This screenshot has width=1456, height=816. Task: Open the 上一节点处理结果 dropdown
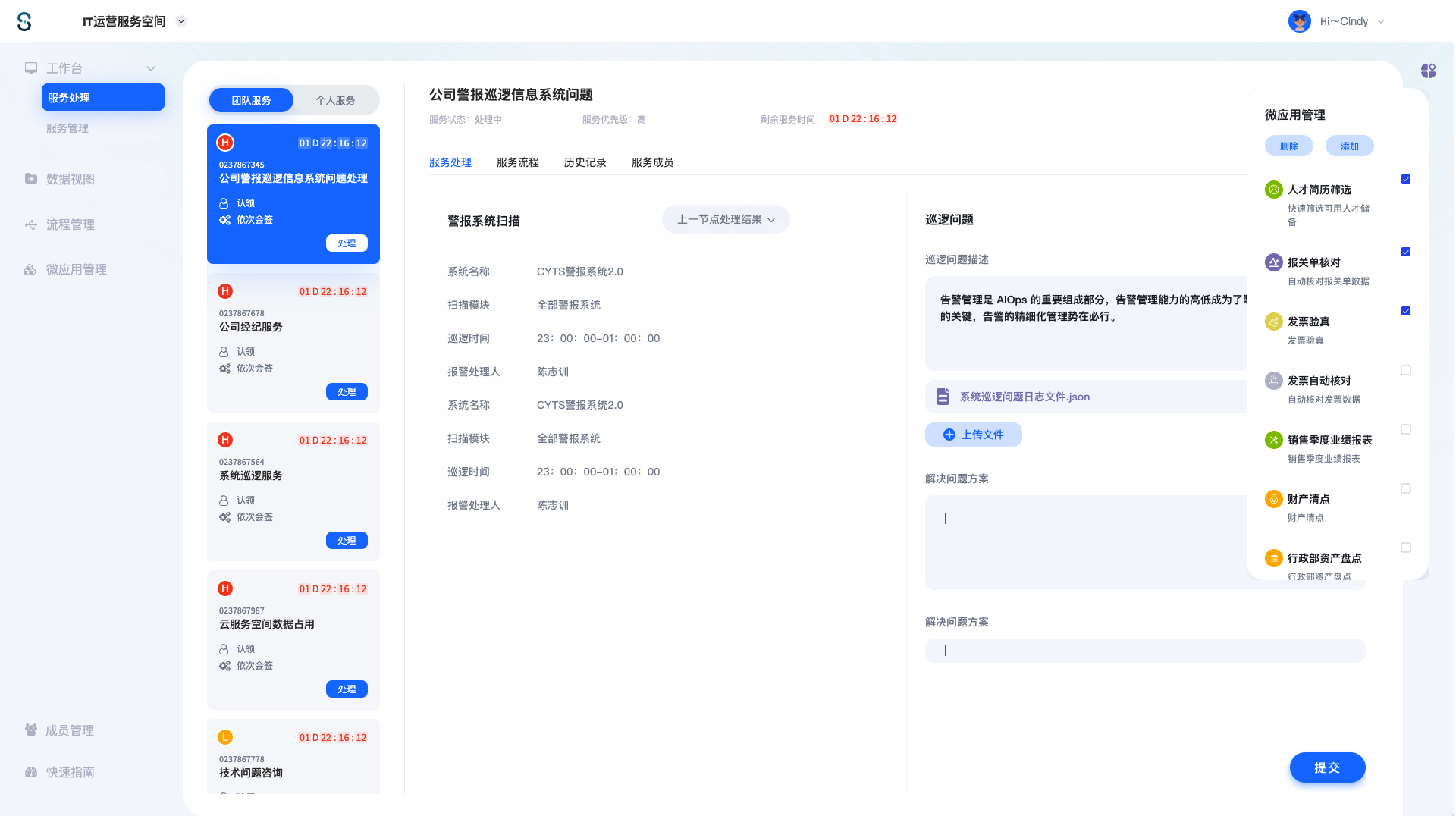pyautogui.click(x=725, y=219)
